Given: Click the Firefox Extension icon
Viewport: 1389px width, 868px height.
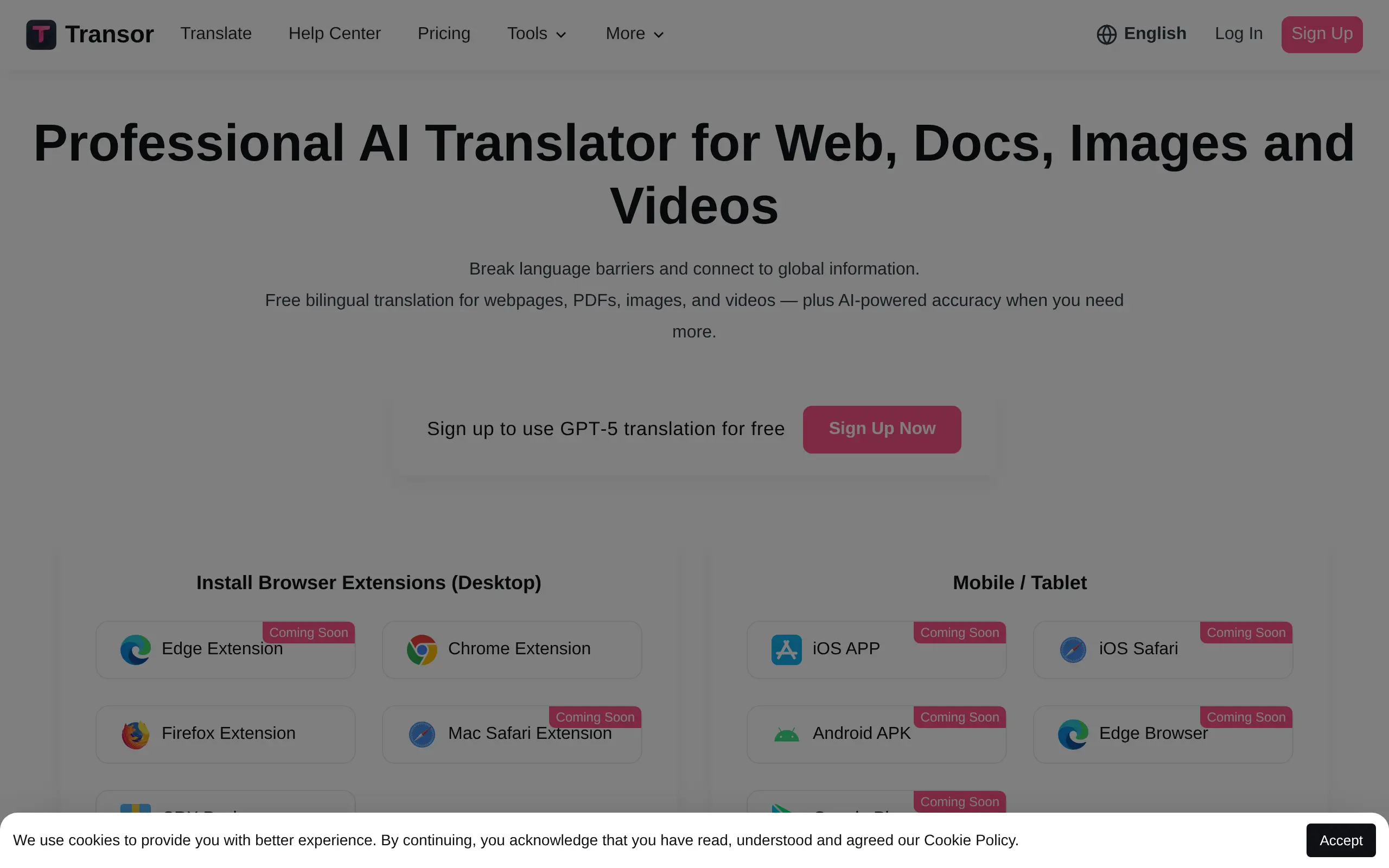Looking at the screenshot, I should (136, 734).
